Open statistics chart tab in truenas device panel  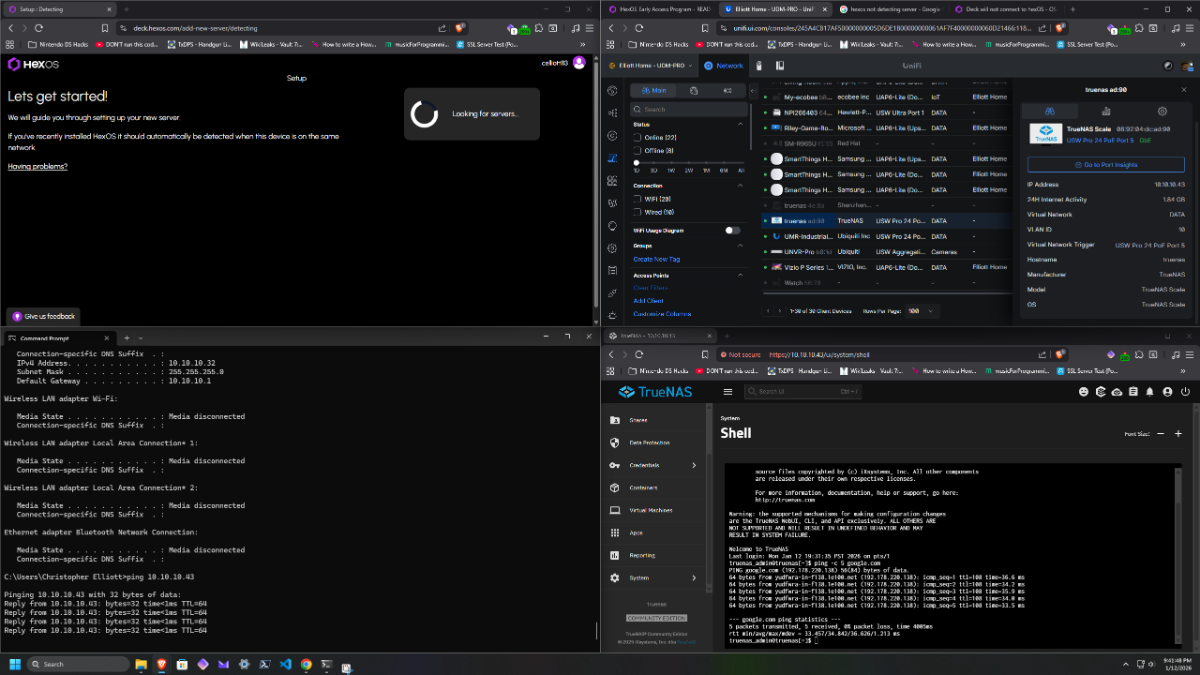[1106, 112]
